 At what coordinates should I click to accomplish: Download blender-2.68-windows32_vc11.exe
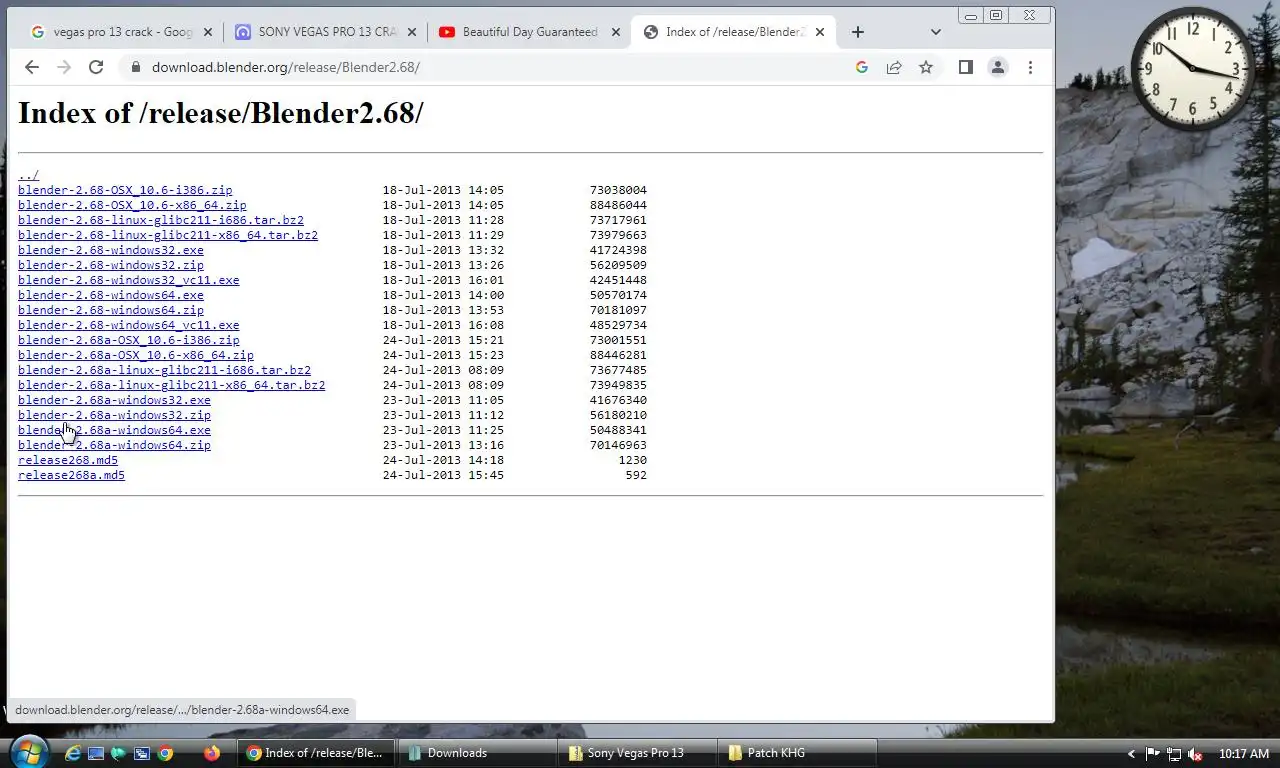[x=129, y=280]
